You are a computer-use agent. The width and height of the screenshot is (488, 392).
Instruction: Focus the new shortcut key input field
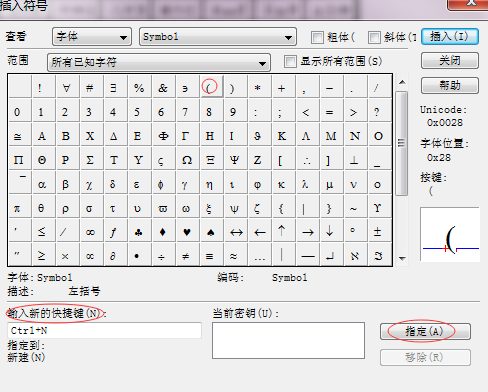104,331
